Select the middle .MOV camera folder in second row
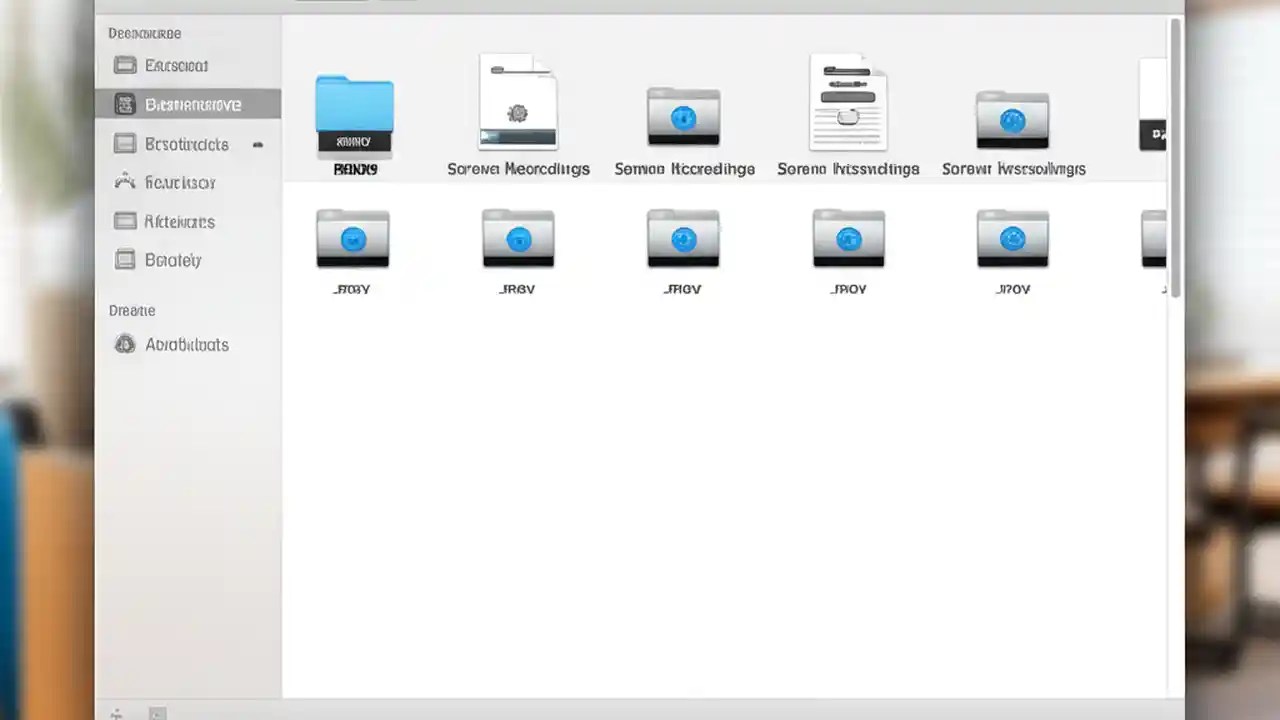 pyautogui.click(x=683, y=238)
